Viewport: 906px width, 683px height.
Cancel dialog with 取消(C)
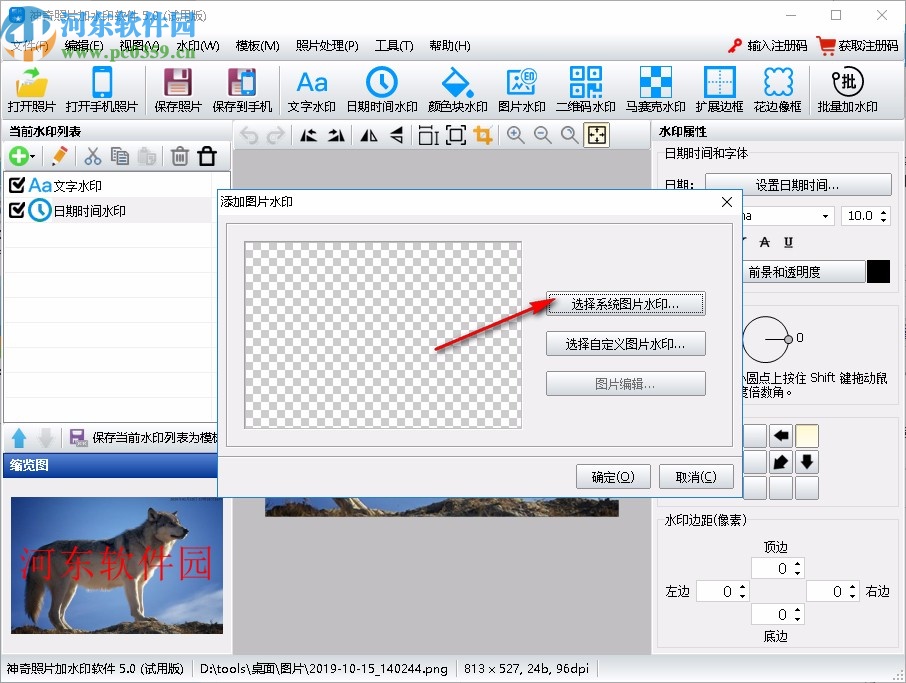tap(696, 477)
